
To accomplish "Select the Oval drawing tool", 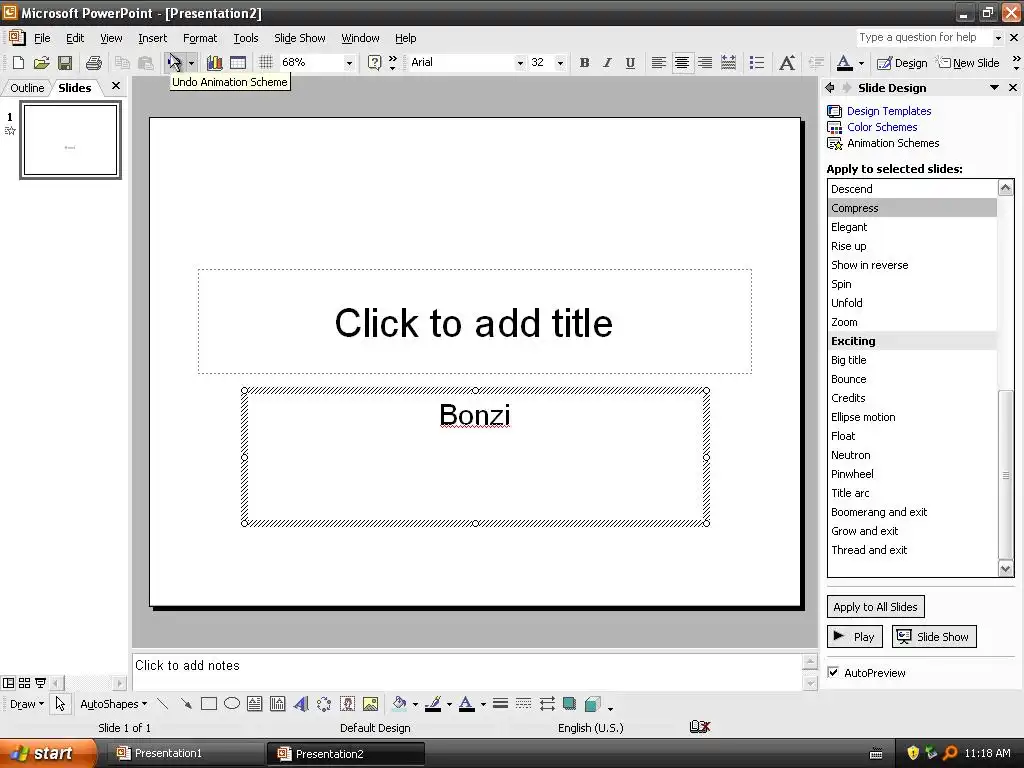I will (x=232, y=704).
